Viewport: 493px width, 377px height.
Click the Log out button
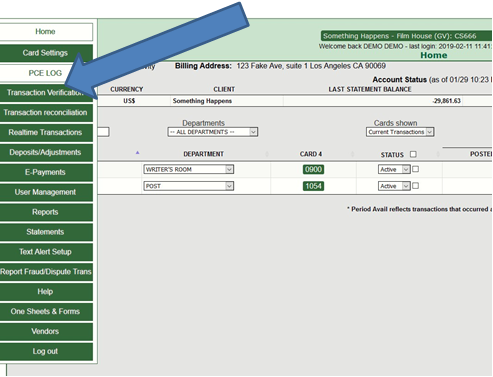[x=46, y=351]
